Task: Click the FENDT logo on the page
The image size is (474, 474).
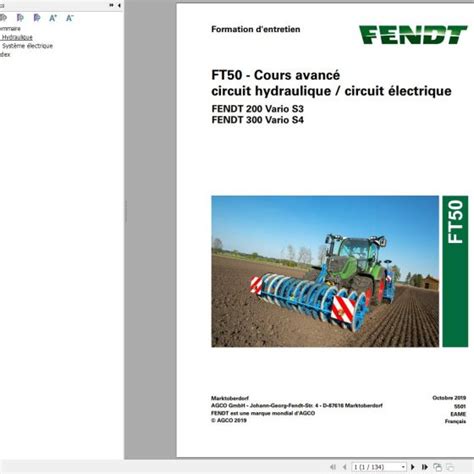Action: click(413, 35)
